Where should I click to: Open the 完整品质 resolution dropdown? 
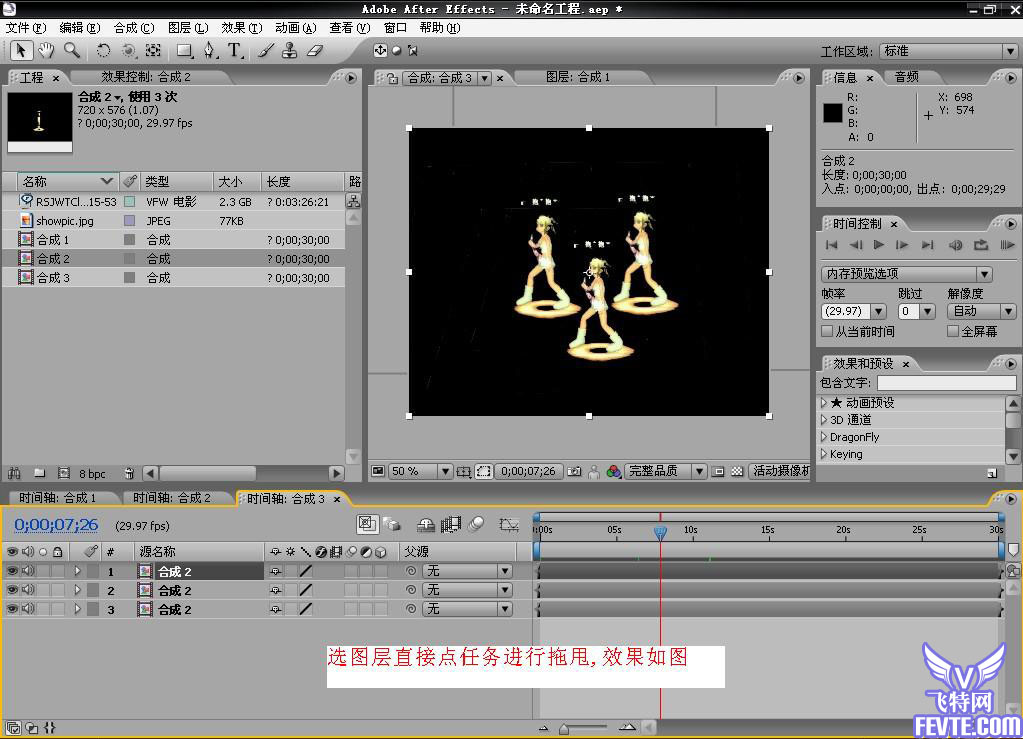665,471
